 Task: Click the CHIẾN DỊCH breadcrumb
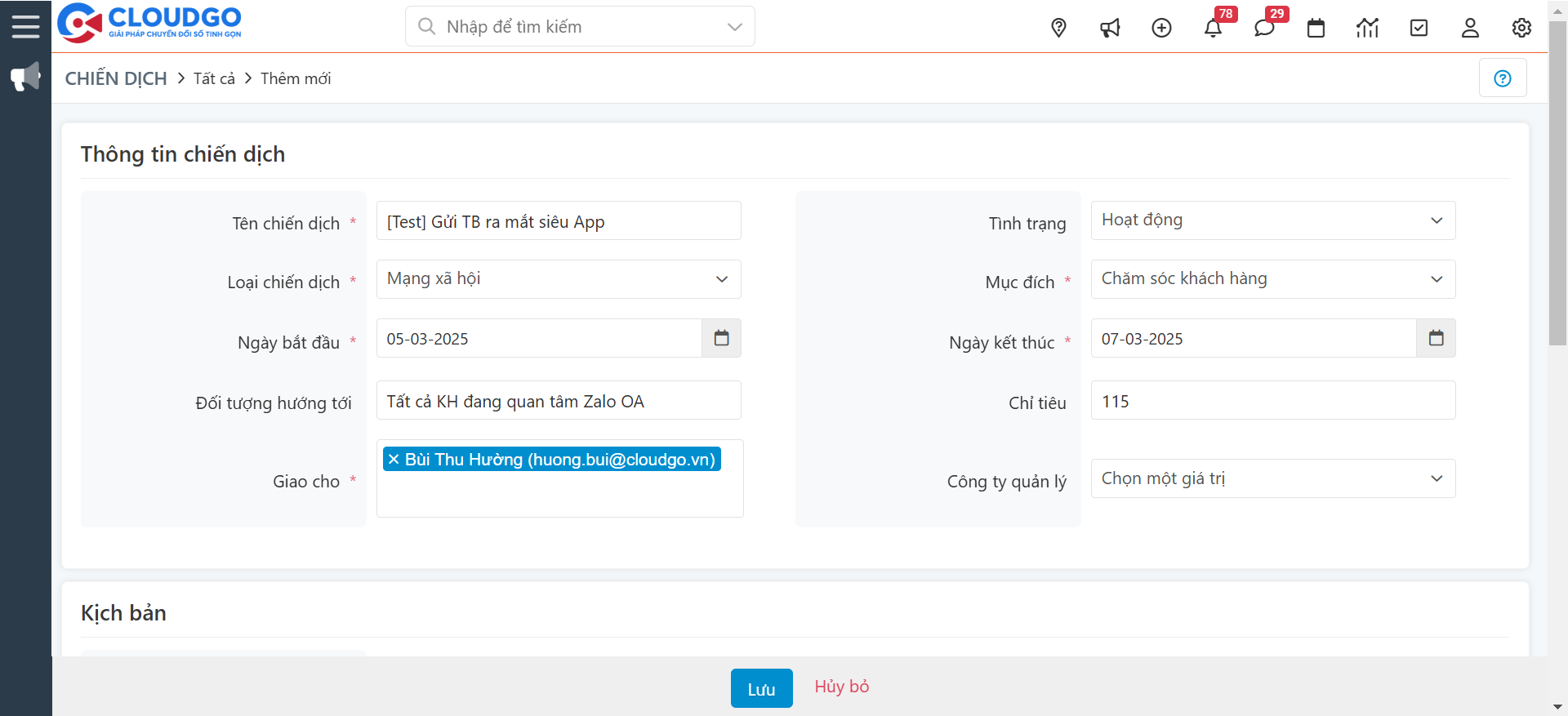pos(116,78)
